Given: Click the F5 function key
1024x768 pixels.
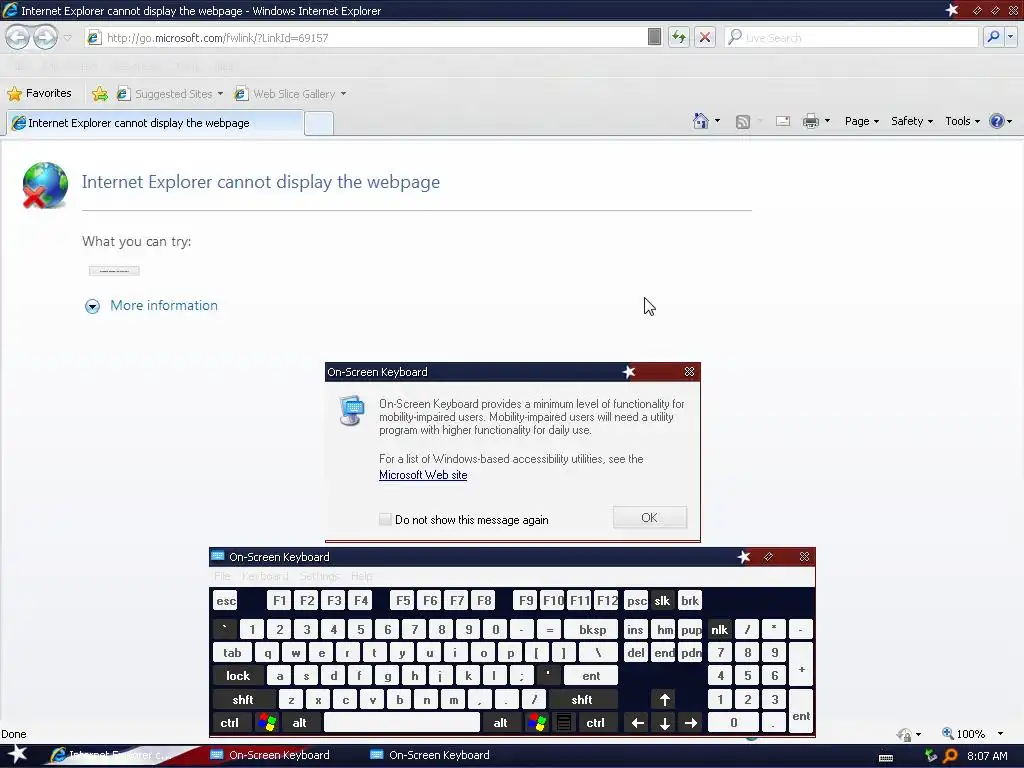Looking at the screenshot, I should coord(403,601).
